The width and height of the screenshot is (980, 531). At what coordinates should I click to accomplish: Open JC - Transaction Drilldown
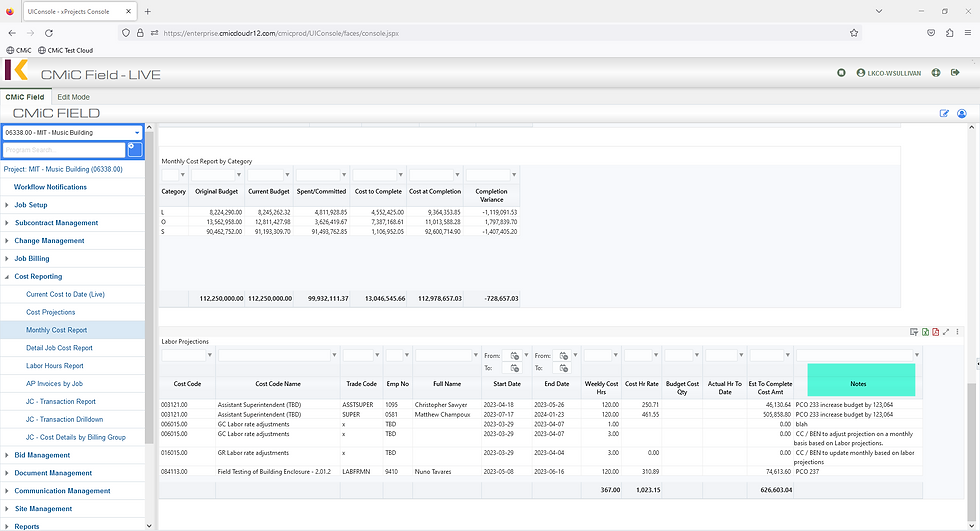coord(64,420)
